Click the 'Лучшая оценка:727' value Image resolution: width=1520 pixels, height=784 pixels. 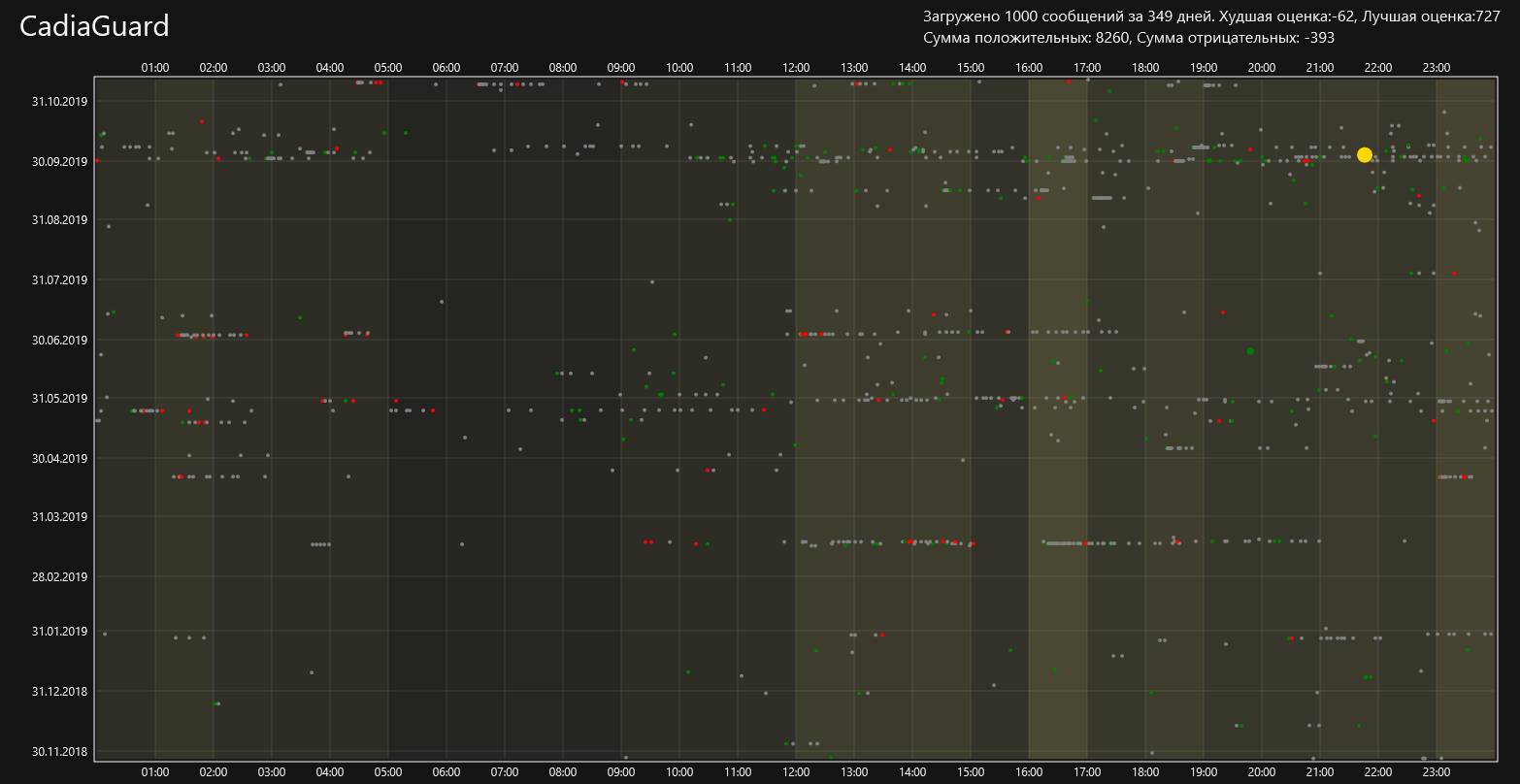(x=1432, y=16)
